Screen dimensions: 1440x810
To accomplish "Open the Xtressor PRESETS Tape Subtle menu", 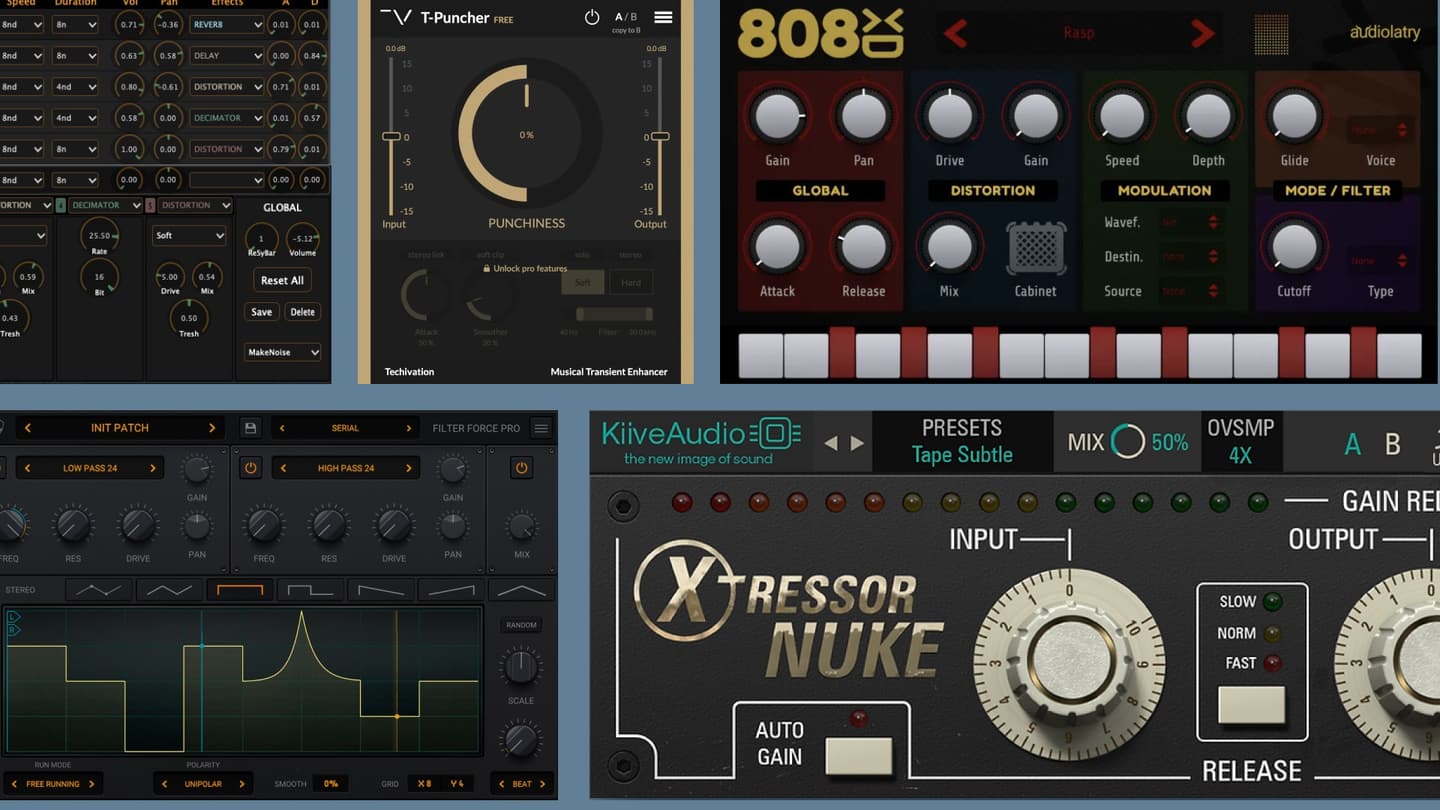I will [x=962, y=442].
